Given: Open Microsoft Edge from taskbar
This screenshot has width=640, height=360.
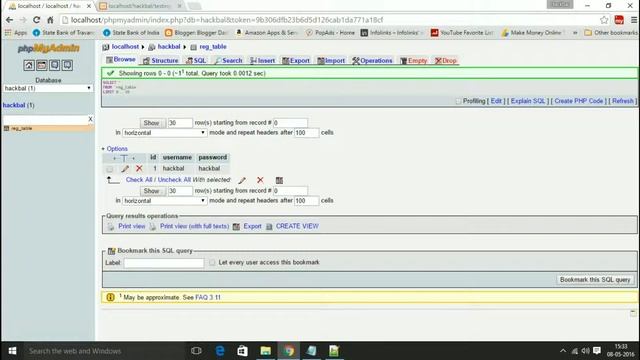Looking at the screenshot, I should (x=220, y=351).
